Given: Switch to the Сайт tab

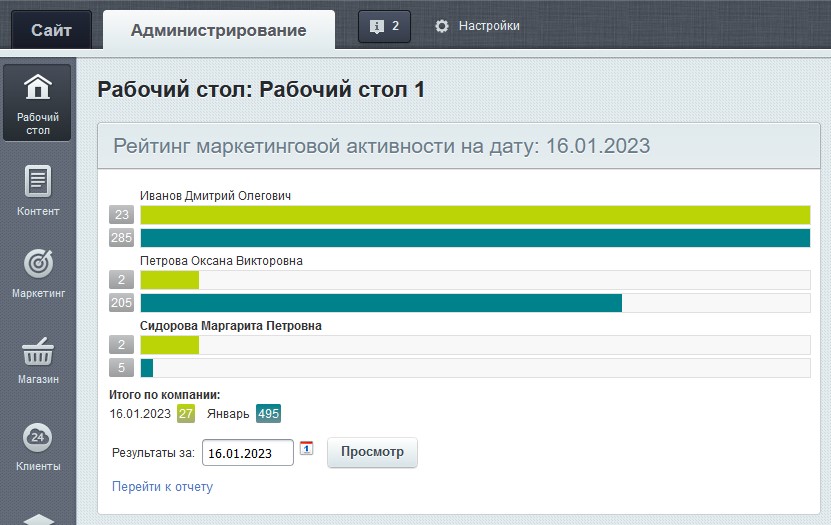Looking at the screenshot, I should (x=51, y=30).
